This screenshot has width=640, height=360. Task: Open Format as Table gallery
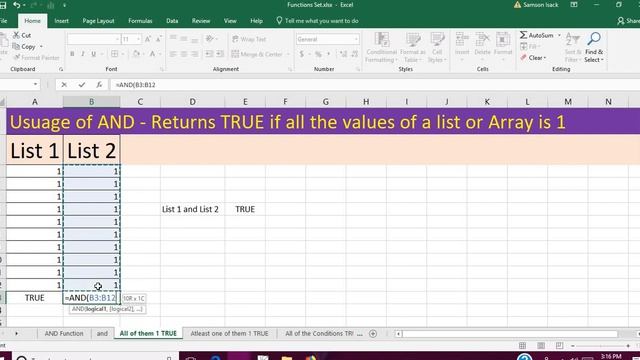click(x=413, y=47)
